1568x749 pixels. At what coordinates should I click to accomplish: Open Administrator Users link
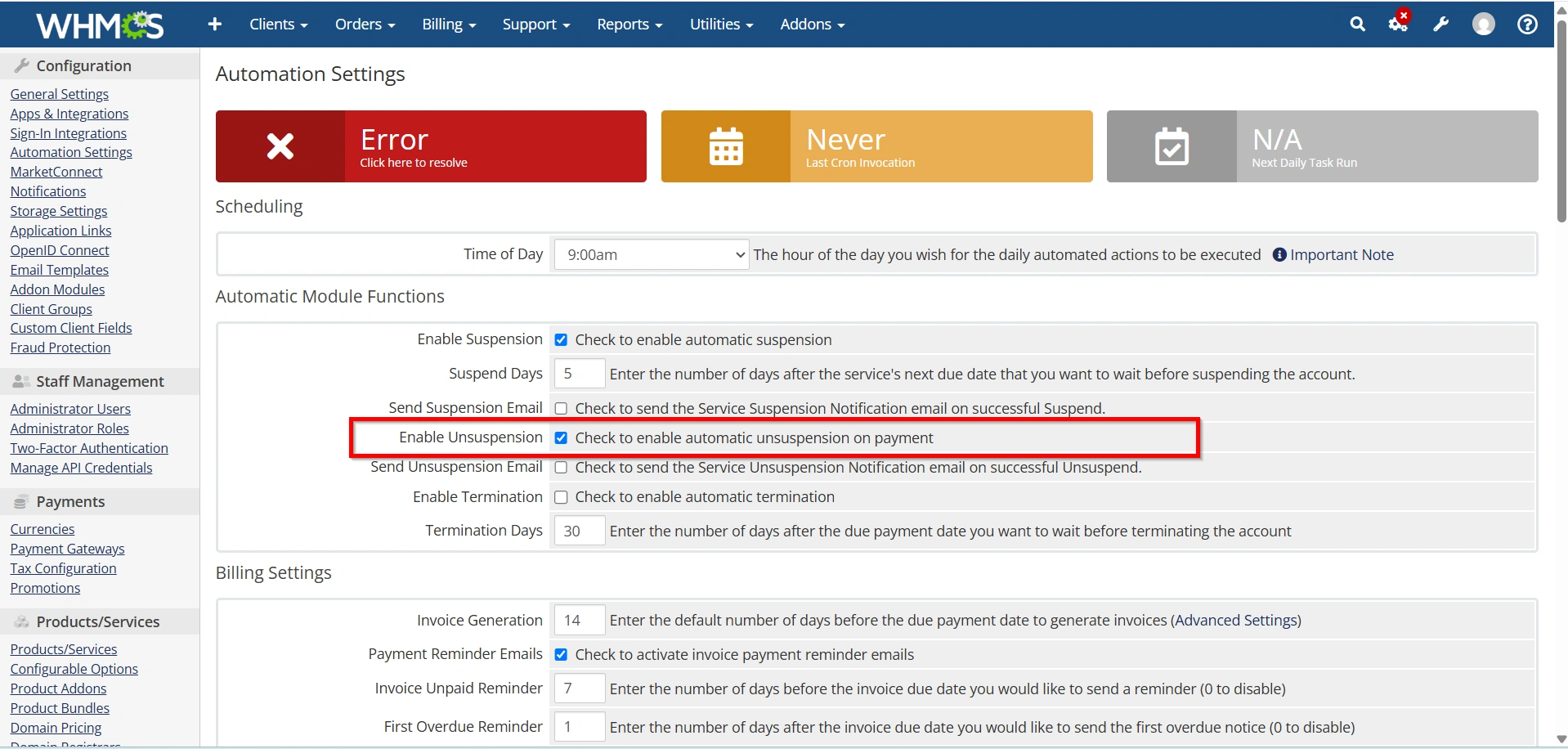tap(70, 409)
